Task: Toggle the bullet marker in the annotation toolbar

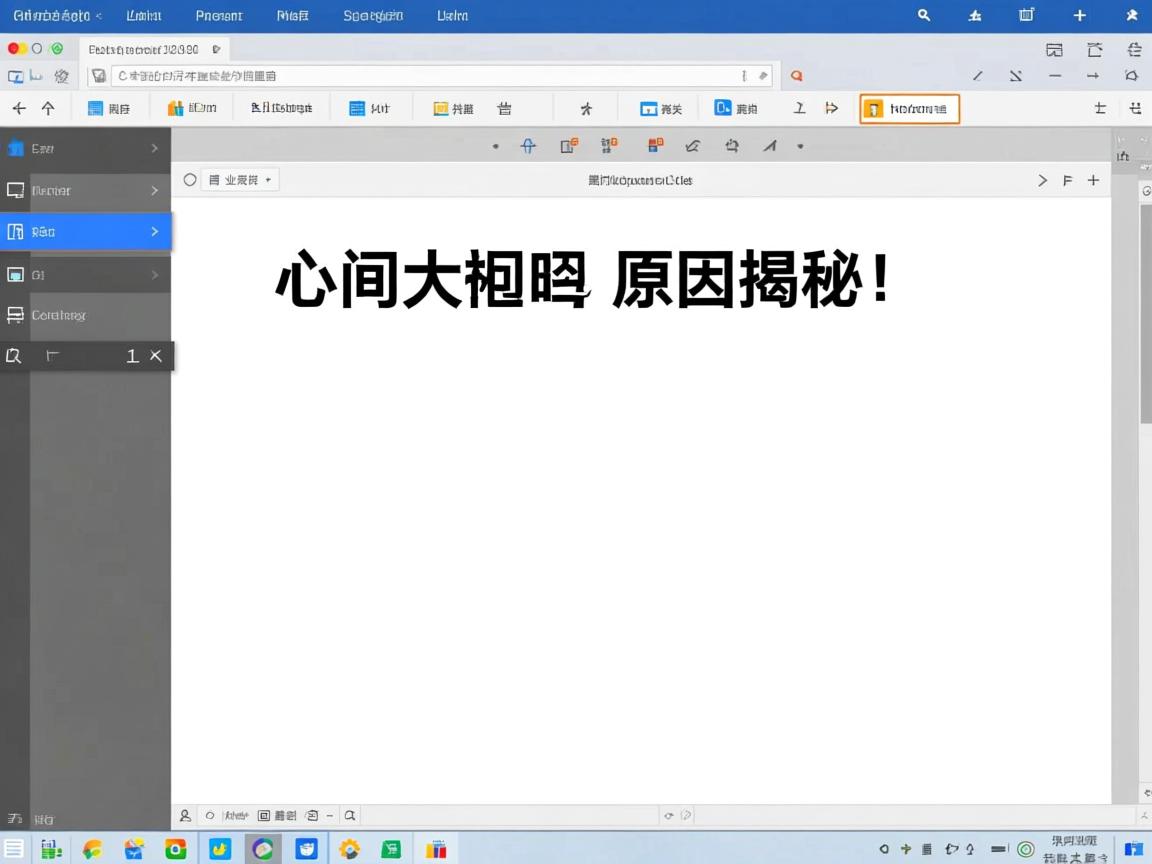Action: click(496, 146)
